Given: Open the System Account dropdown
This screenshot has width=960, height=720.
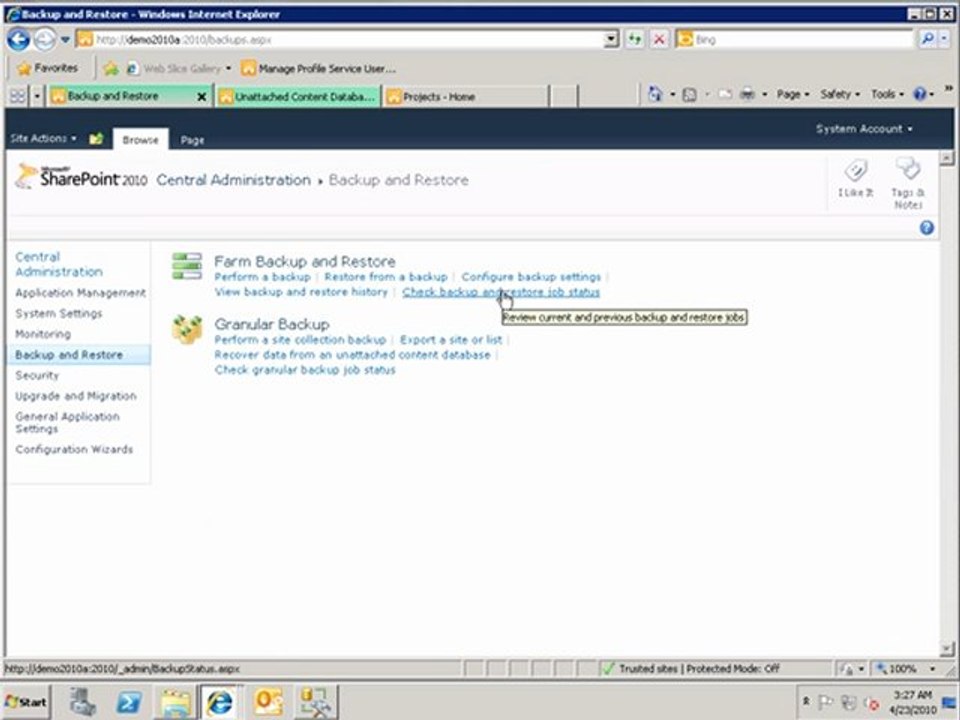Looking at the screenshot, I should pyautogui.click(x=864, y=129).
